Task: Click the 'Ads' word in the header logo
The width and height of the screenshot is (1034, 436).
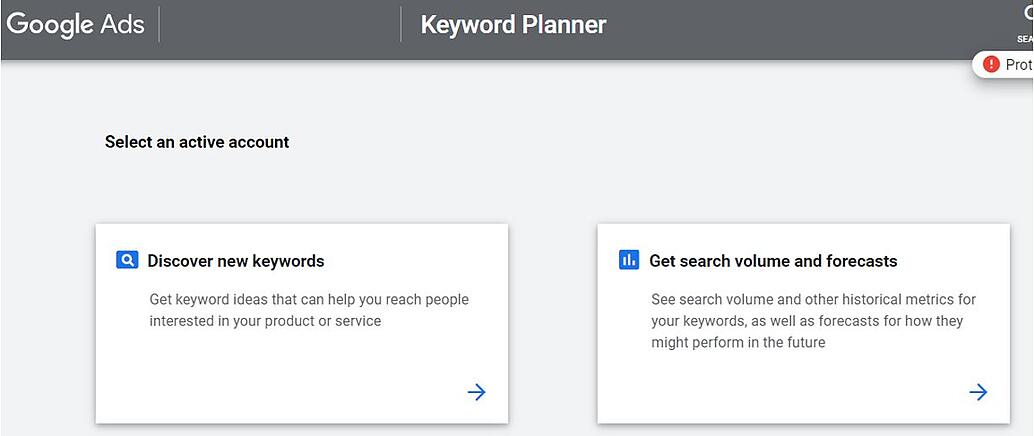Action: click(x=122, y=25)
